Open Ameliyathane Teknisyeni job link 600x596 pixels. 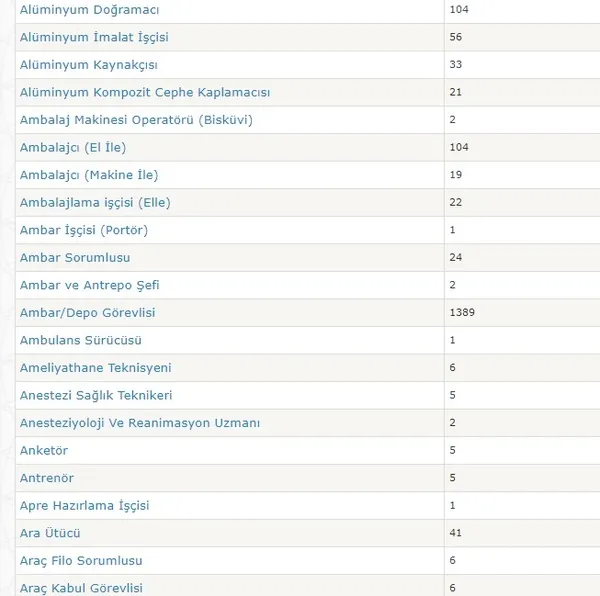[x=96, y=368]
